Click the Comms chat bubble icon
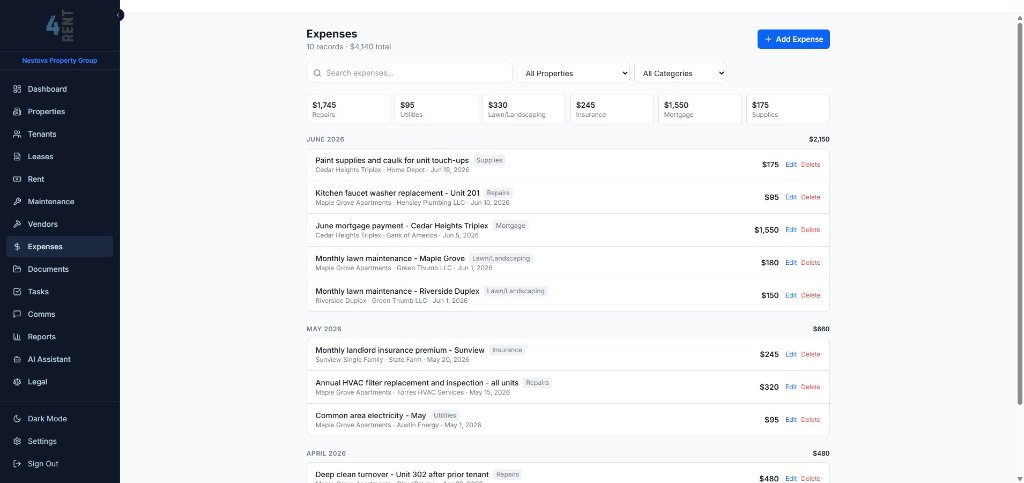Image resolution: width=1024 pixels, height=483 pixels. tap(18, 314)
